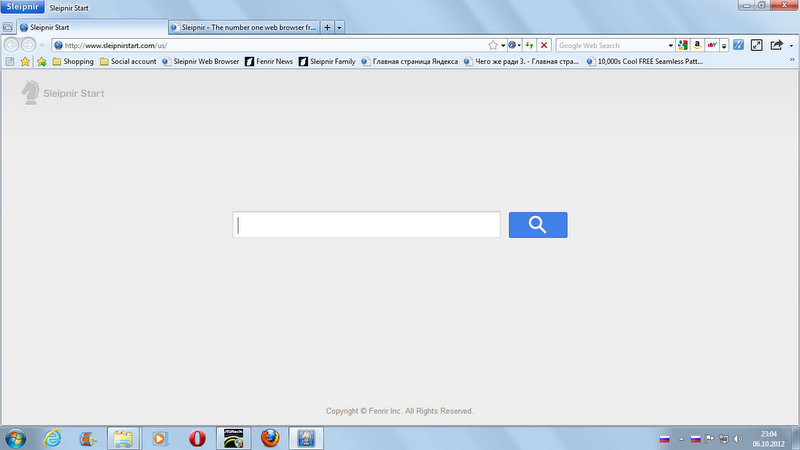Click the page's central search text box
The height and width of the screenshot is (450, 800).
(366, 224)
